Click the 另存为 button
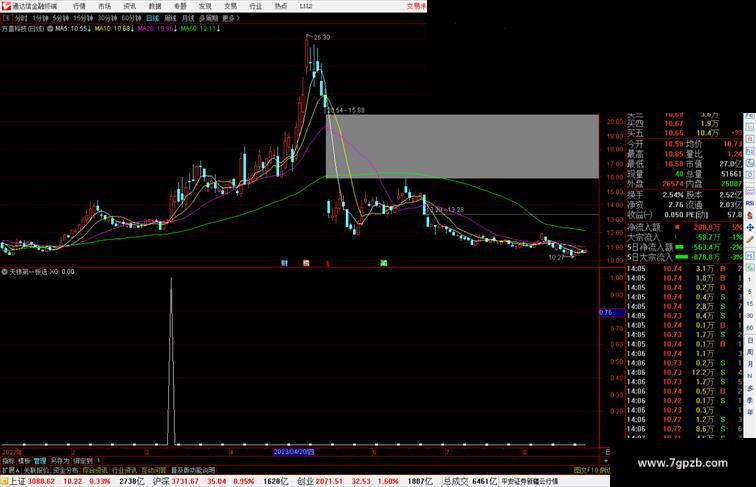The image size is (756, 487). coord(60,461)
